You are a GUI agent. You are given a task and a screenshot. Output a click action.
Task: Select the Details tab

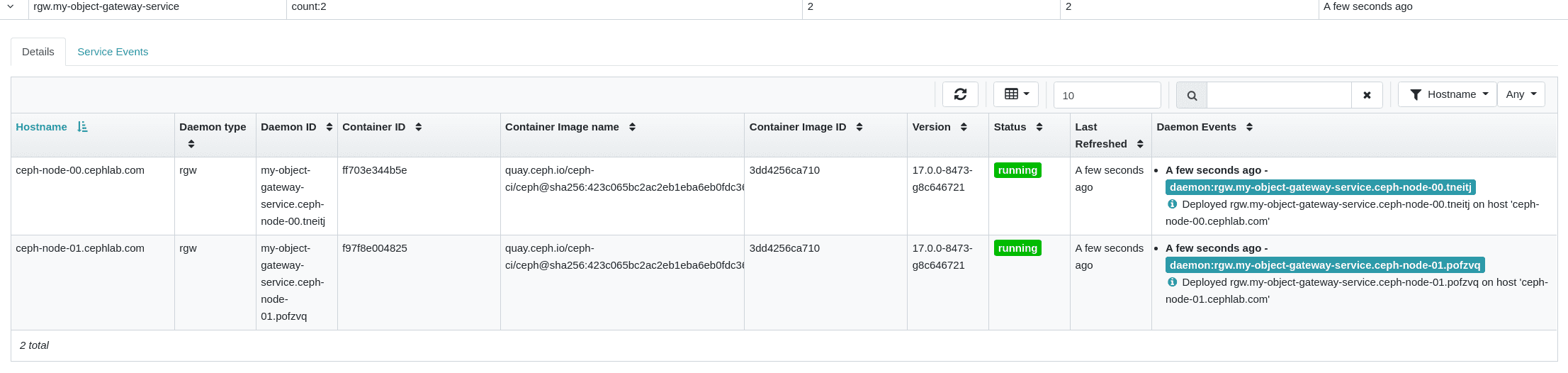coord(38,52)
